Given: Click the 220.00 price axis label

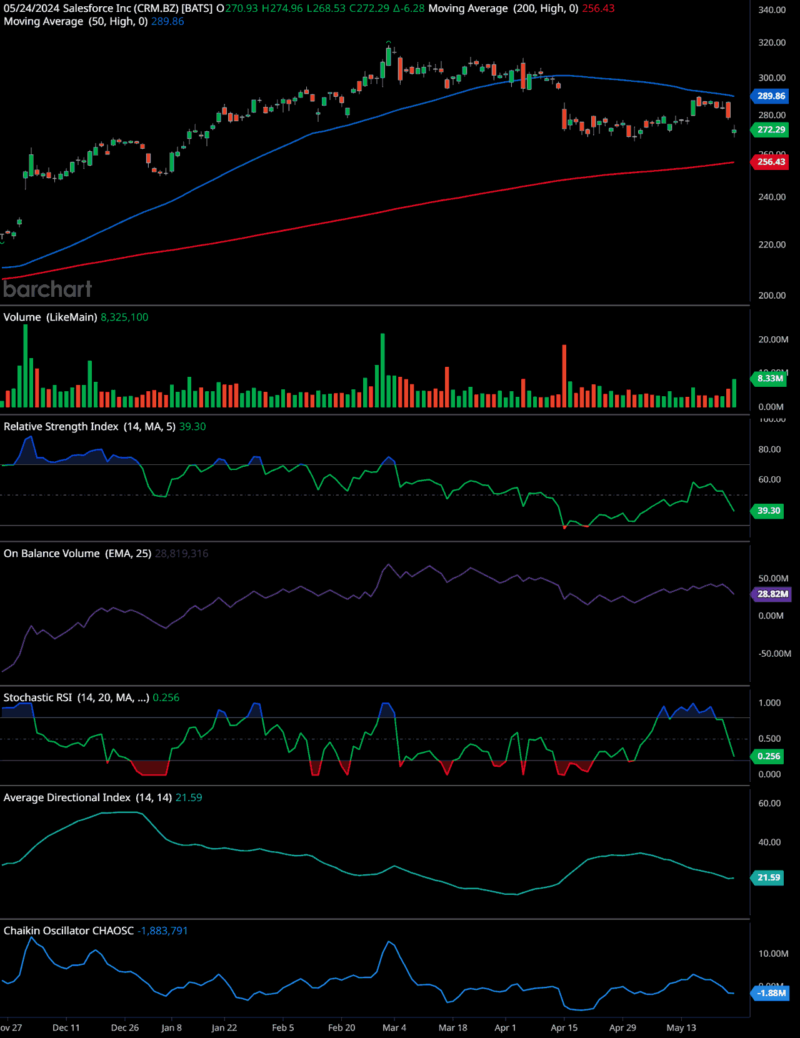Looking at the screenshot, I should click(772, 244).
